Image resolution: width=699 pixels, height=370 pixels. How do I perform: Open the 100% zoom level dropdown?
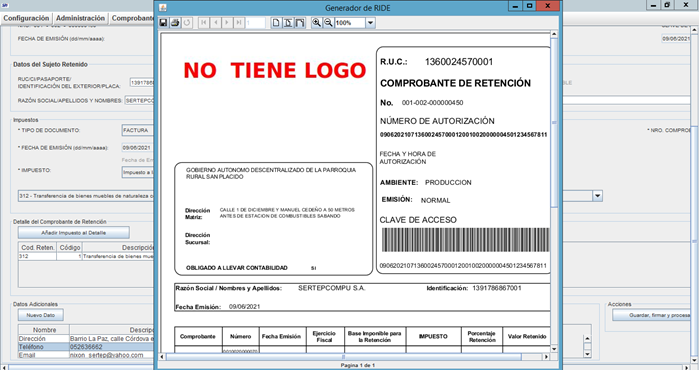370,23
